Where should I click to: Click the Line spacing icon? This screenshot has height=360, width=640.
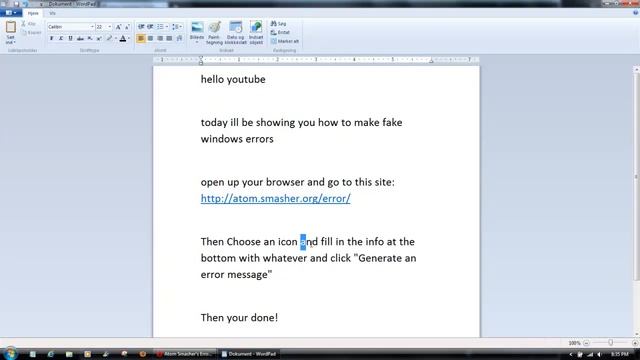pyautogui.click(x=175, y=27)
